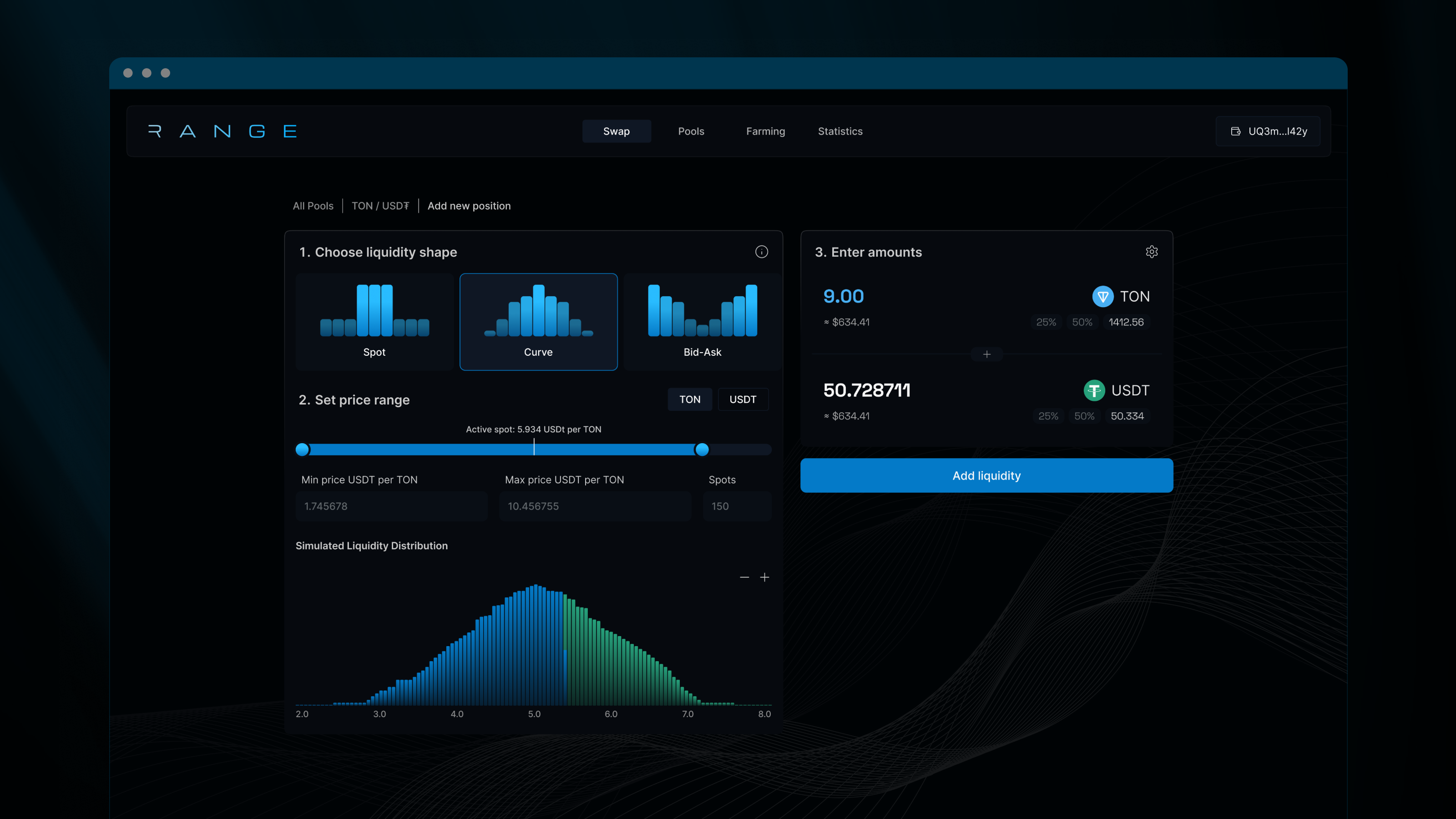Viewport: 1456px width, 819px height.
Task: Select the Bid-Ask liquidity shape
Action: pos(702,322)
